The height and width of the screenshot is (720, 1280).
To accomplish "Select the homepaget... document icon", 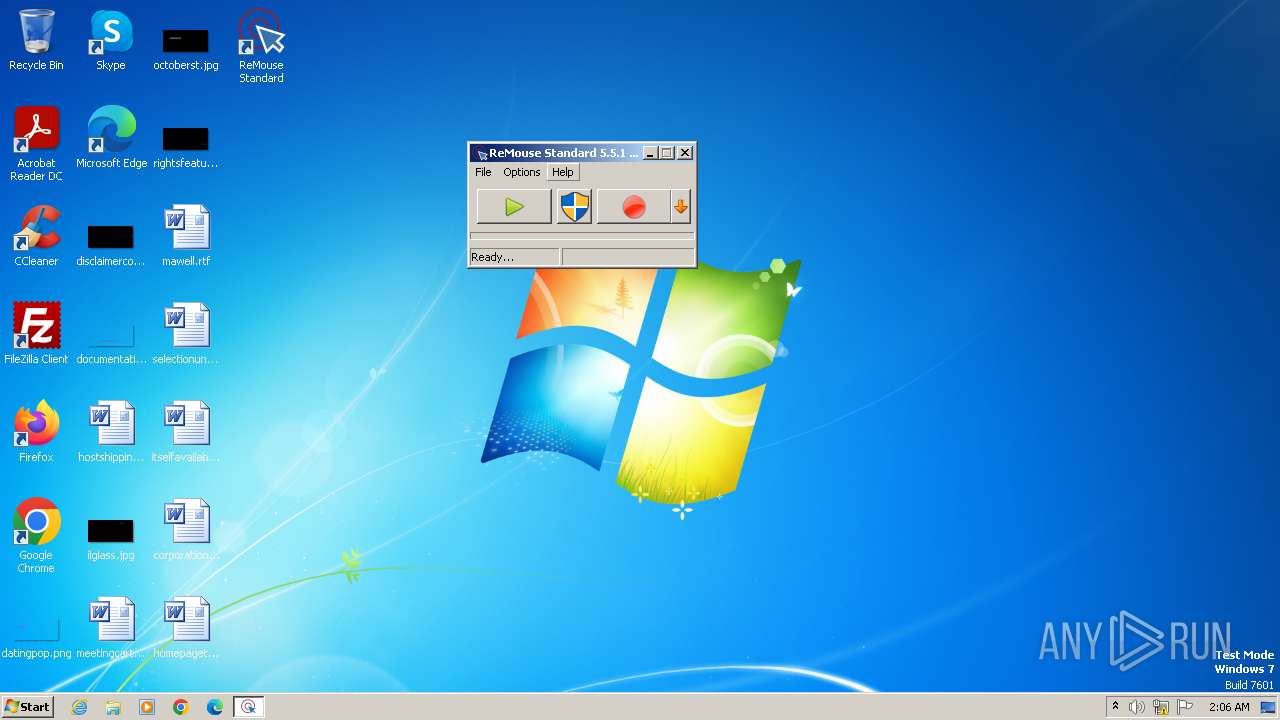I will (186, 628).
